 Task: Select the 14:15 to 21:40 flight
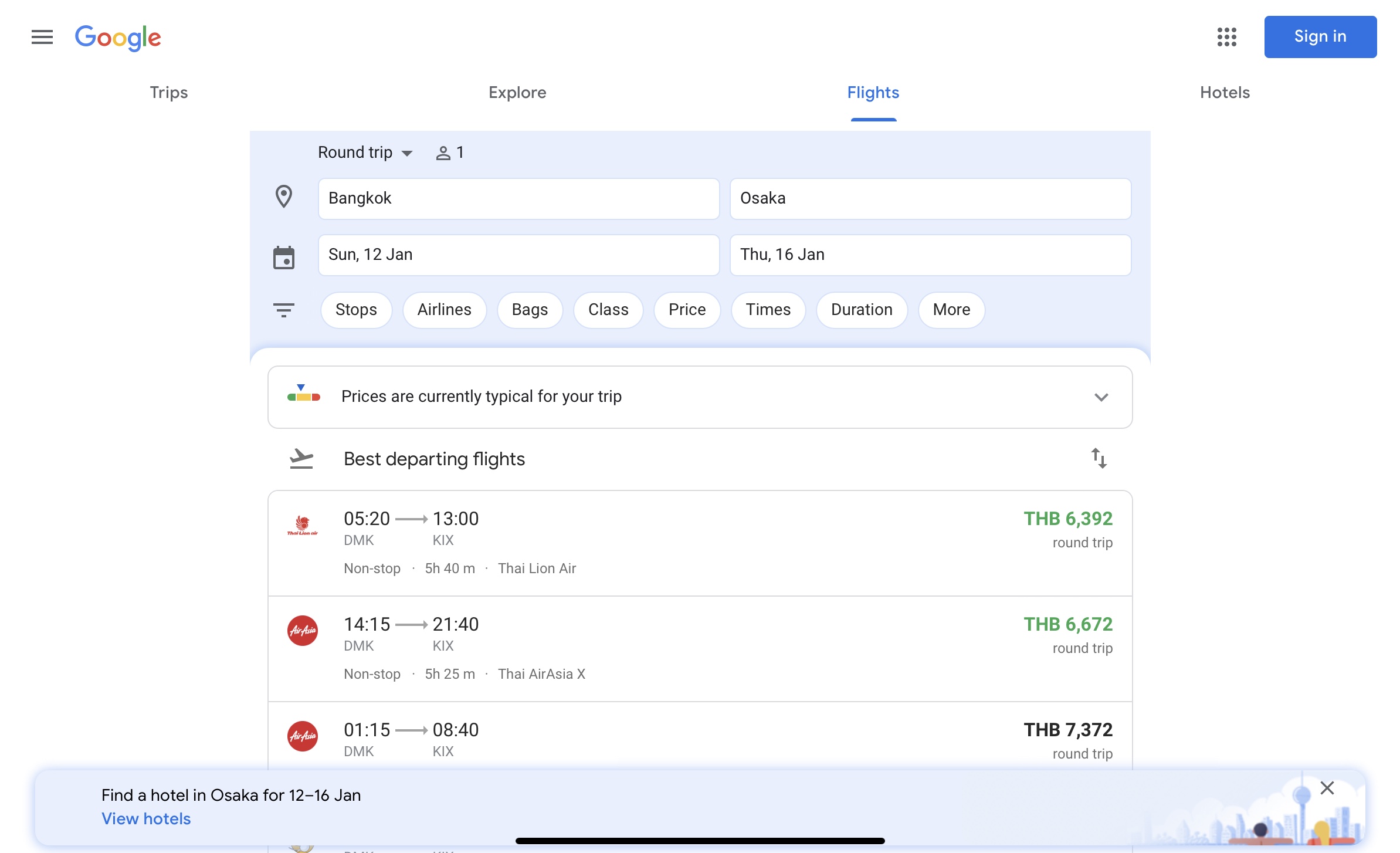pos(700,649)
